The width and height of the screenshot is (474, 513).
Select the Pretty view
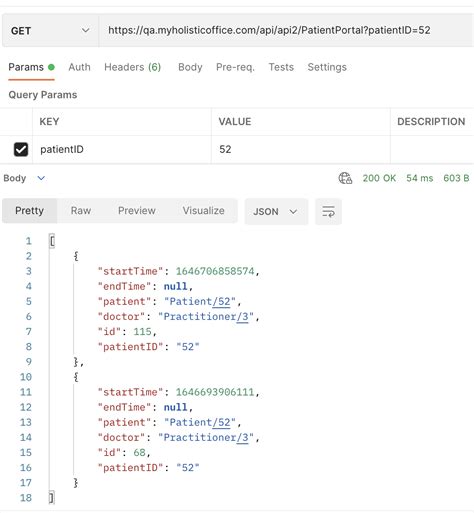[x=29, y=211]
